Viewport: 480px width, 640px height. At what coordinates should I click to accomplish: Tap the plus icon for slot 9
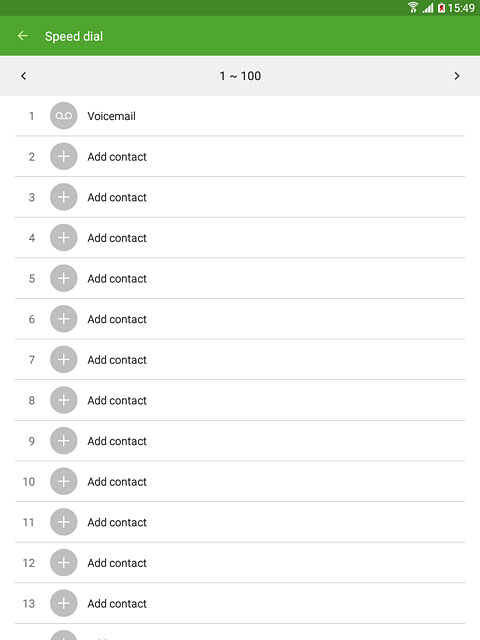[63, 441]
